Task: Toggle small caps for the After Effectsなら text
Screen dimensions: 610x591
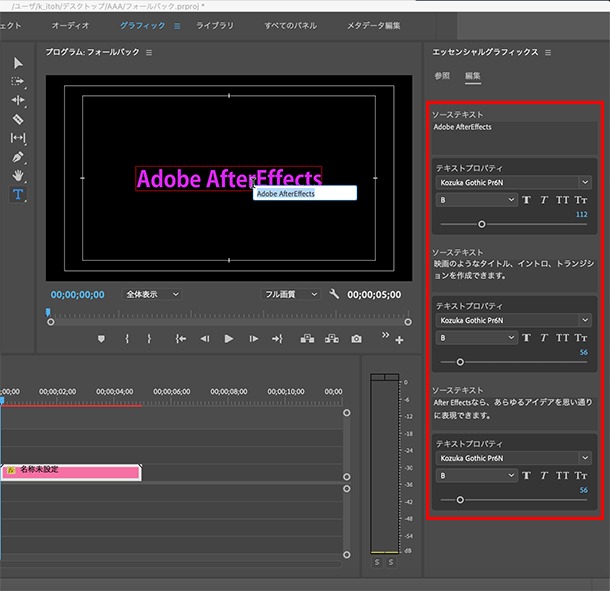Action: click(x=581, y=475)
